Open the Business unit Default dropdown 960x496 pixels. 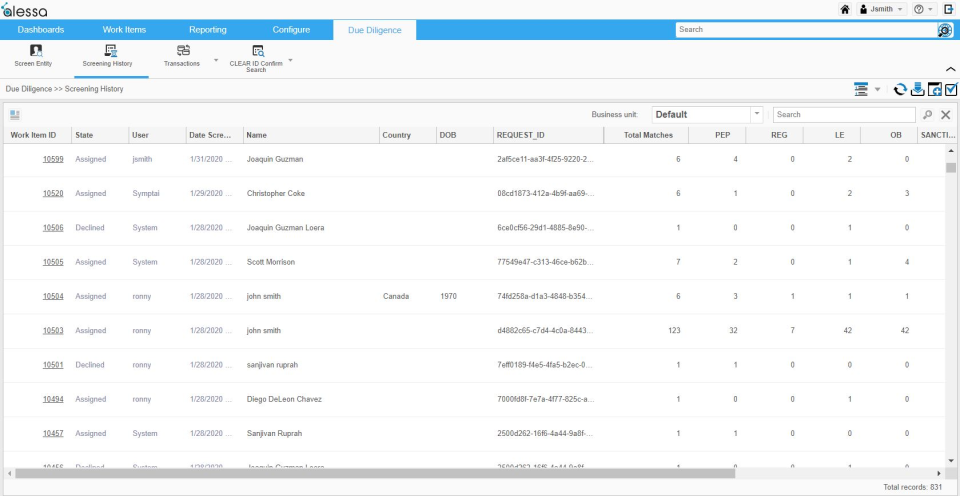pyautogui.click(x=756, y=115)
